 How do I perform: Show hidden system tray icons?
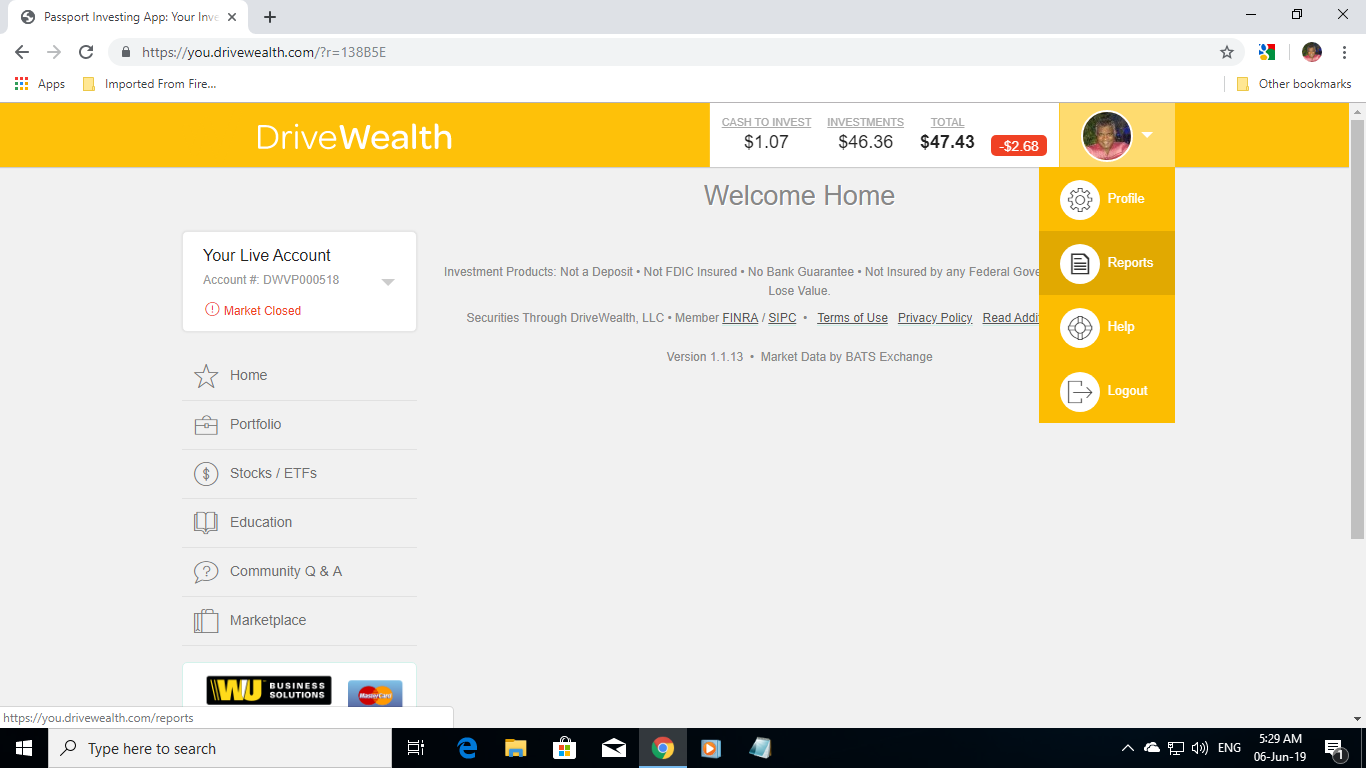coord(1128,748)
